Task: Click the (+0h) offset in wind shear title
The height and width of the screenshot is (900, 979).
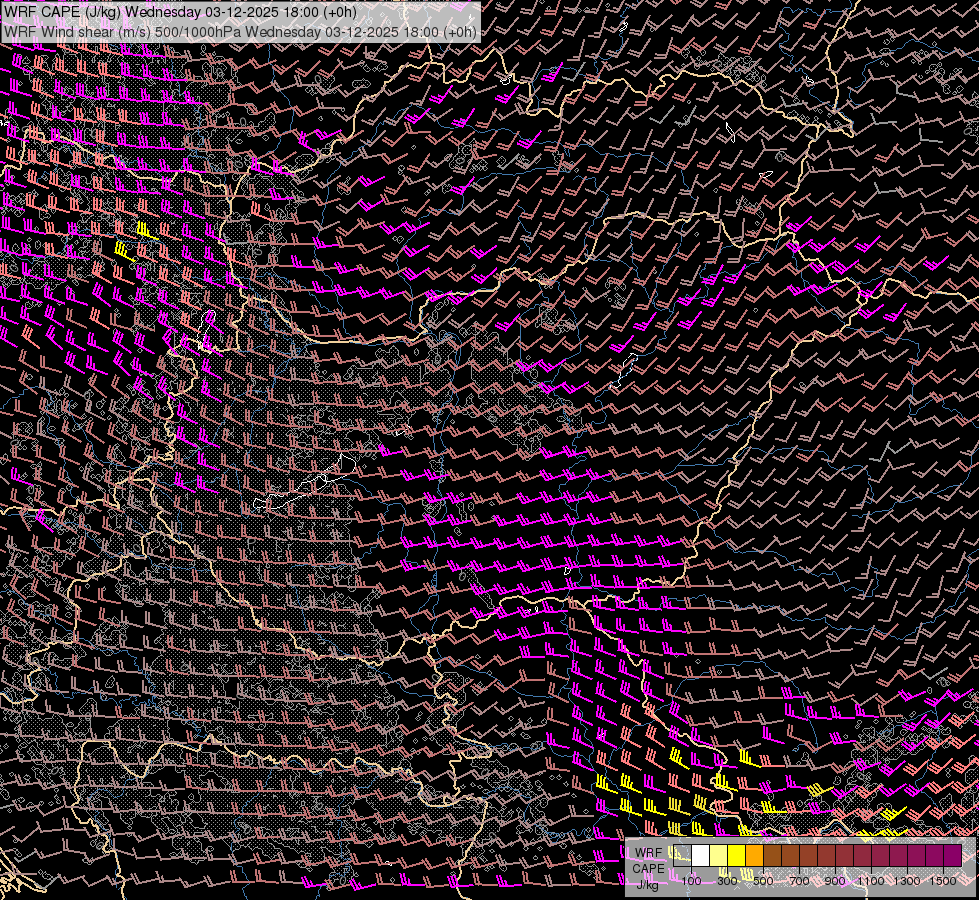Action: point(458,31)
